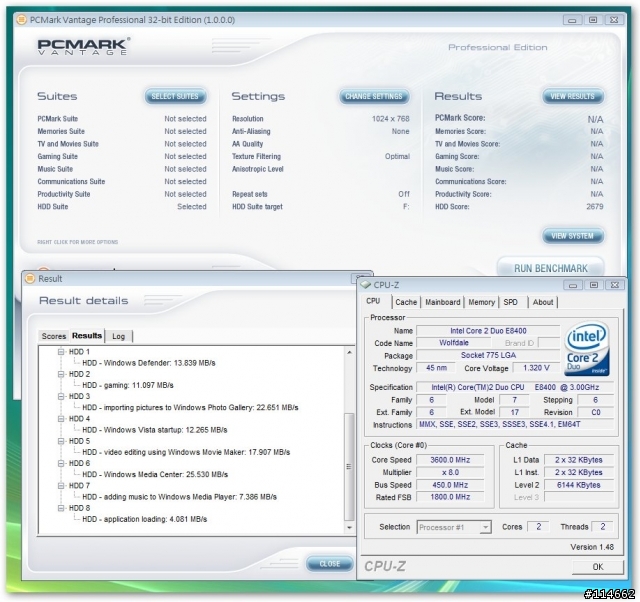Select the Windows Photo Gallery result row
Image resolution: width=640 pixels, height=602 pixels.
(190, 407)
